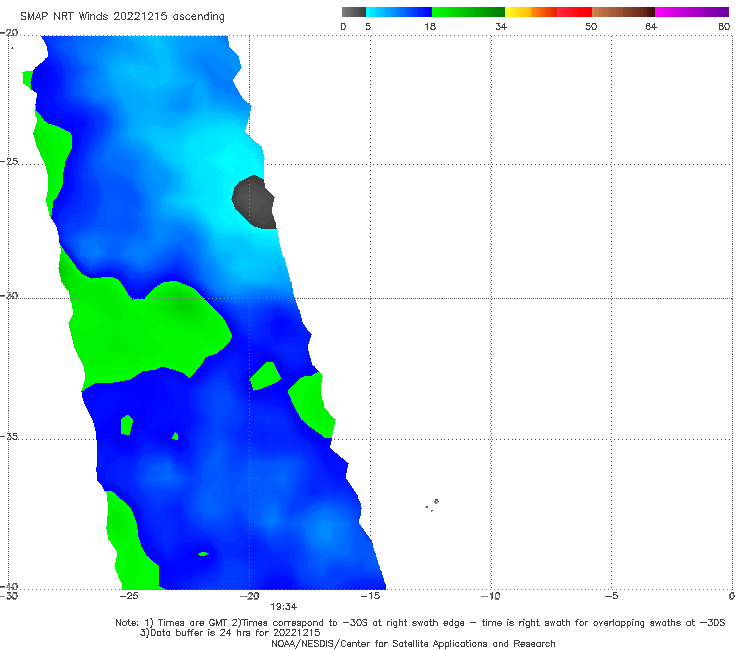Screen dimensions: 740x650
Task: Click the magenta-purple segment of the color bar
Action: pos(692,12)
